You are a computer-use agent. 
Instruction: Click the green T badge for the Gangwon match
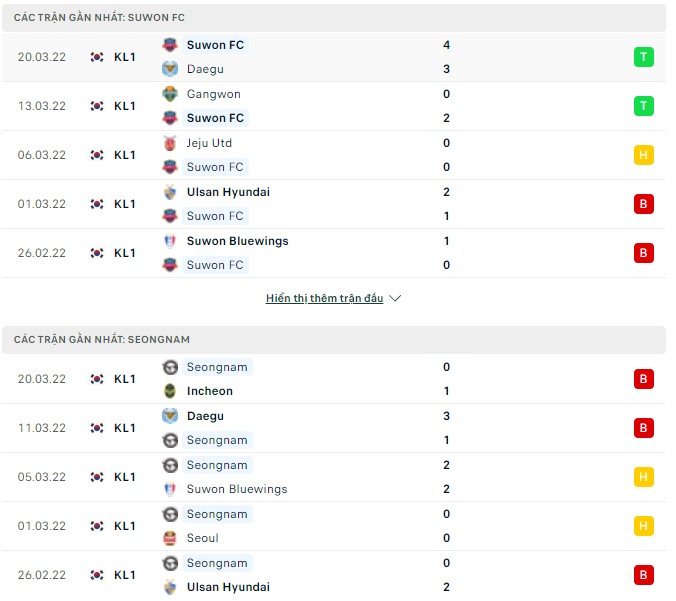point(644,106)
